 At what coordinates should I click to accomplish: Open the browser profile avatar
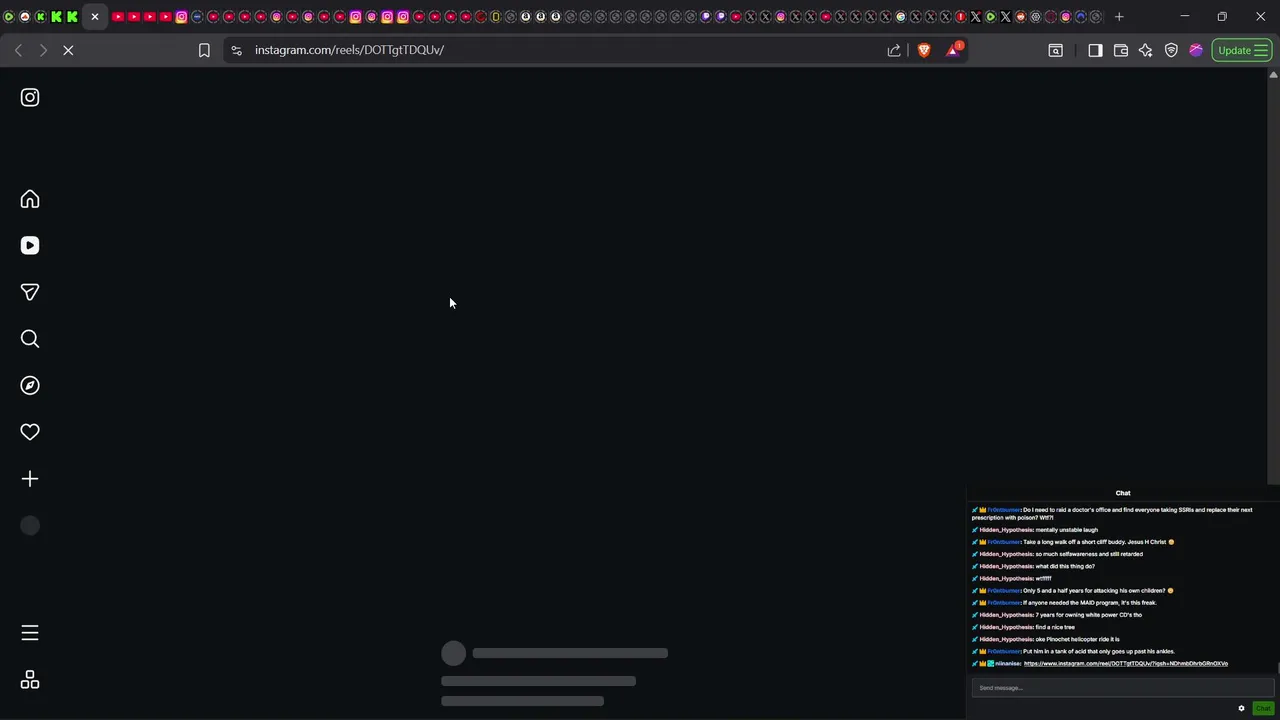pos(1196,50)
